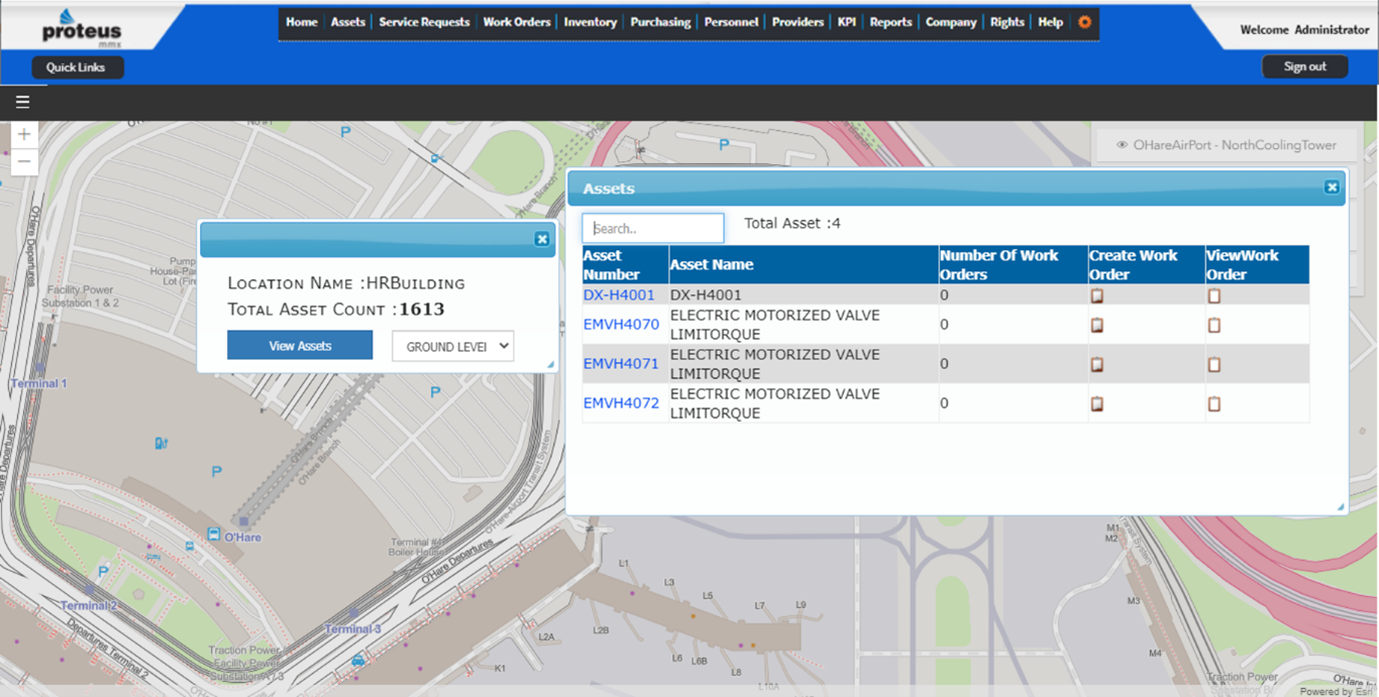Screen dimensions: 1379x697
Task: Click the Sign out button
Action: click(x=1304, y=67)
